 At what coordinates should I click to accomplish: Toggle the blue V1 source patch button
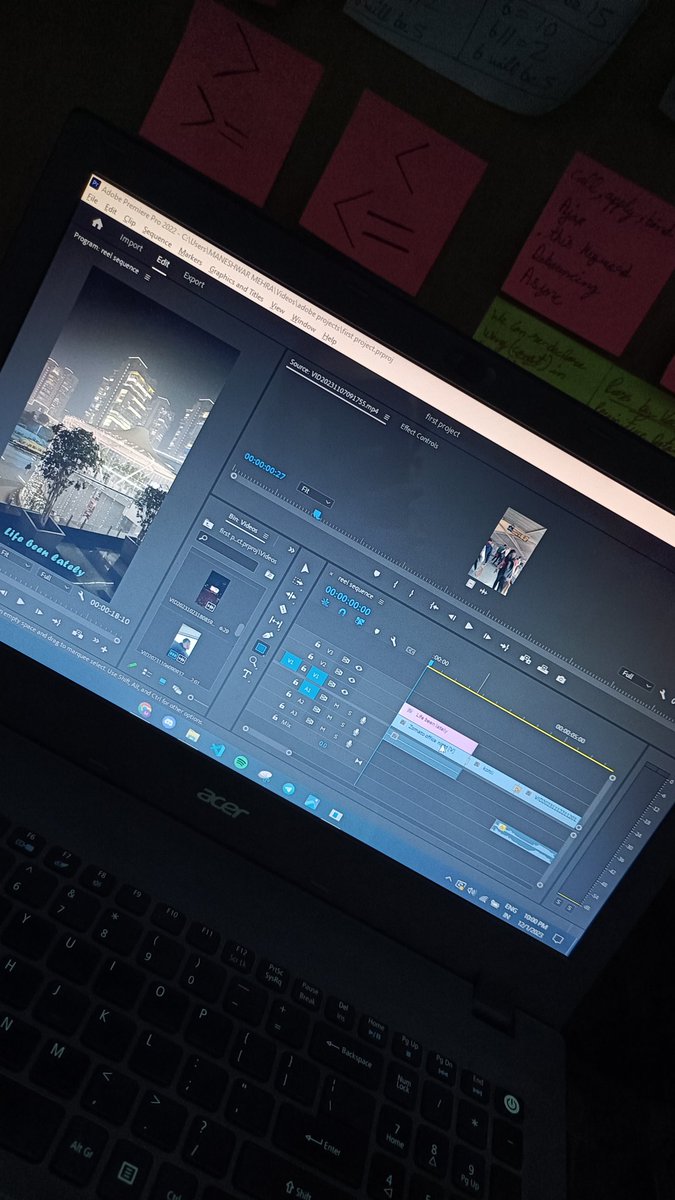pos(291,659)
